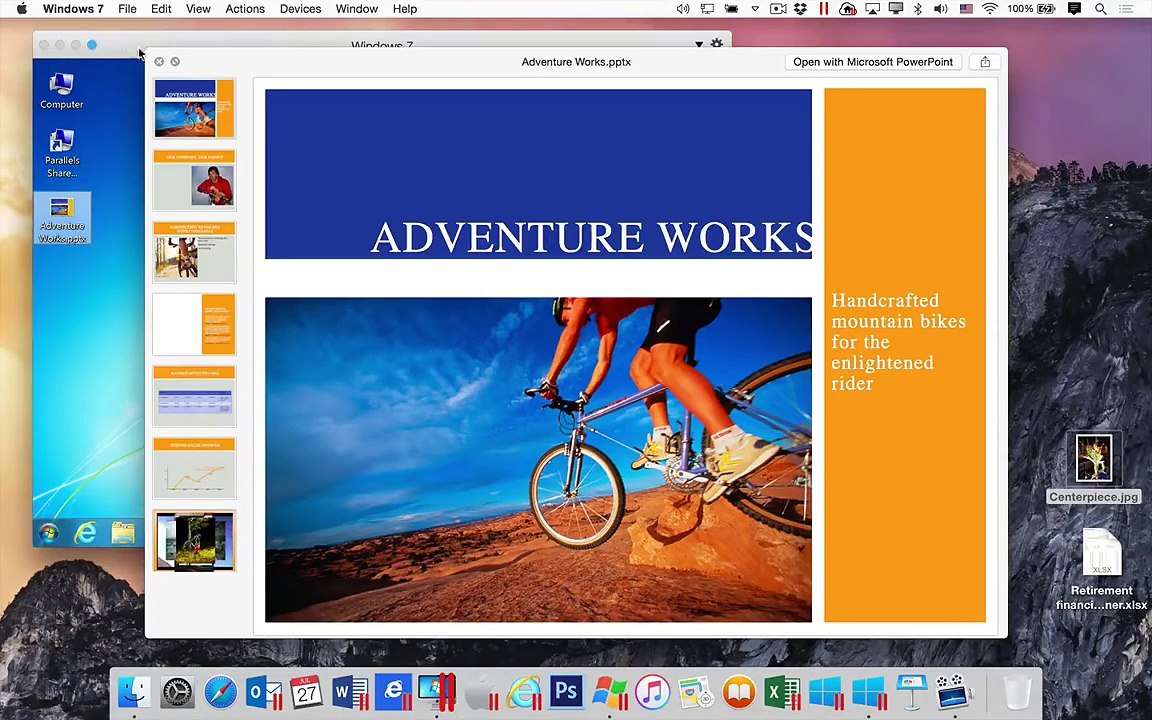Viewport: 1152px width, 720px height.
Task: Open Internet Explorer on Windows taskbar
Action: pyautogui.click(x=85, y=532)
